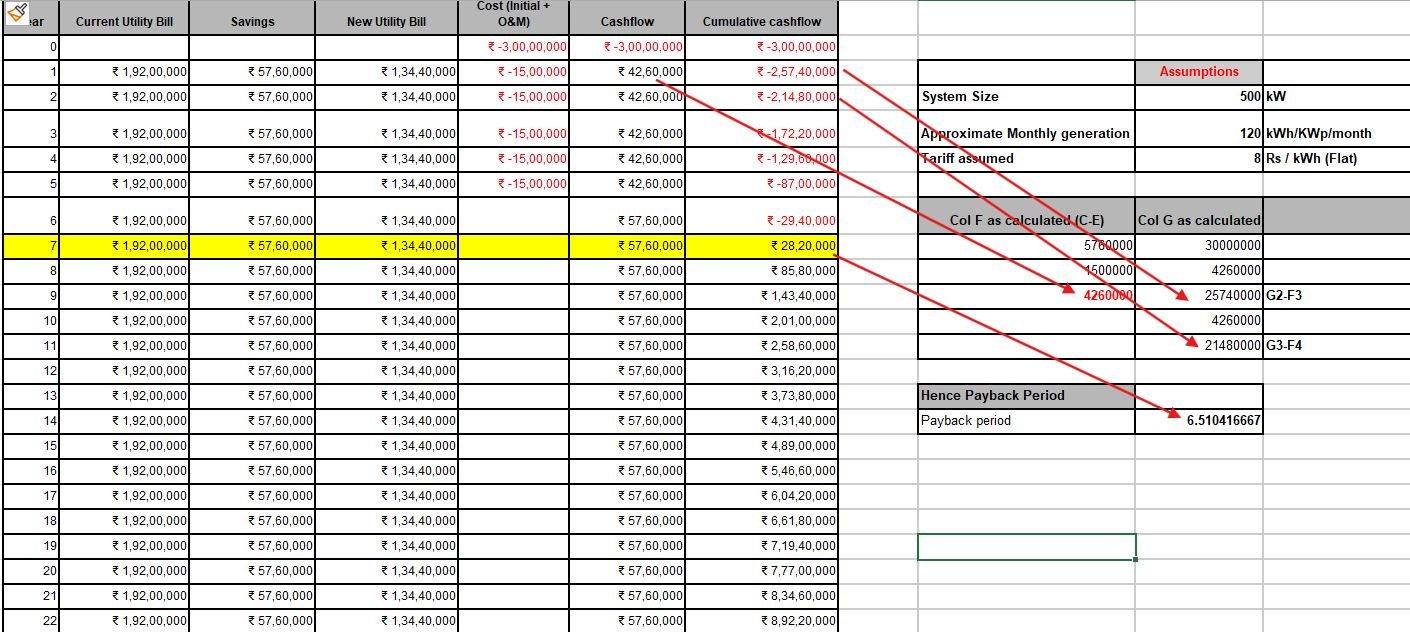Click the year 0 cost cell ₹ -3,00,00,000
Screen dimensions: 1410x632
pos(513,47)
